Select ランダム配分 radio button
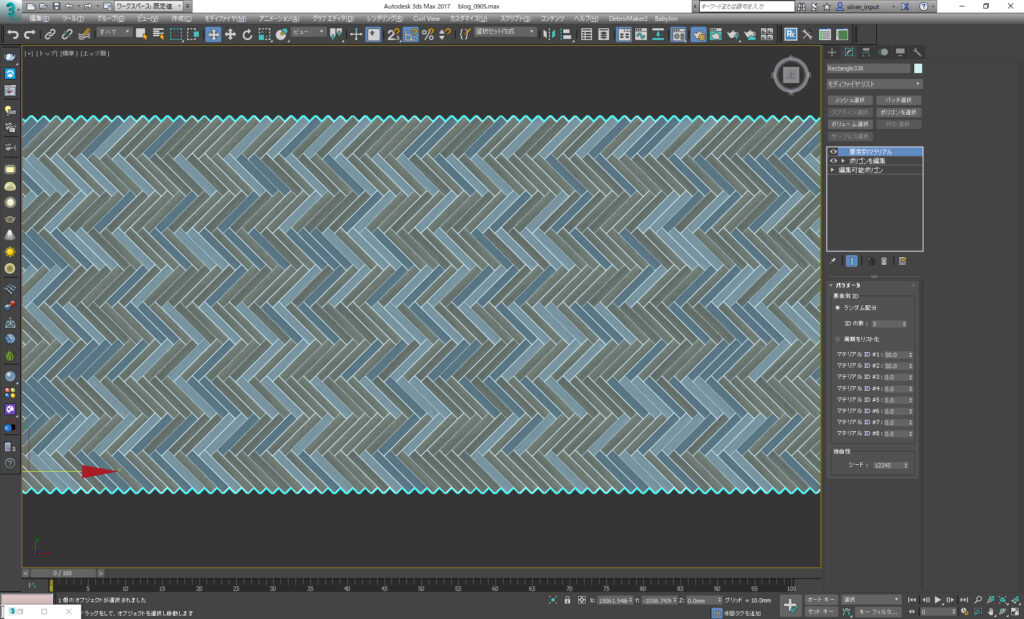This screenshot has width=1024, height=619. pyautogui.click(x=837, y=308)
